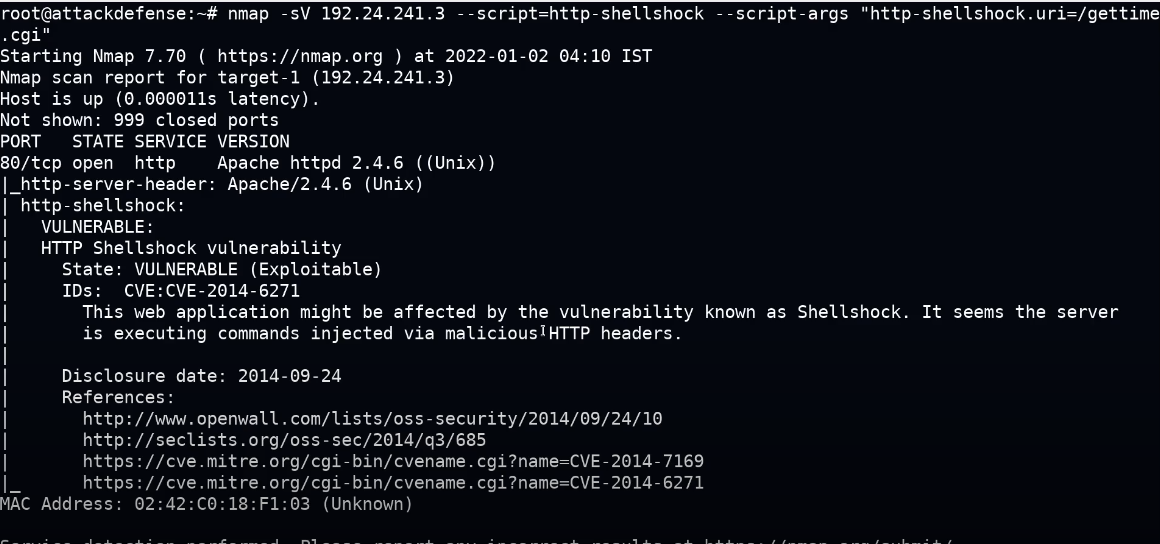Open the openwall.com oss-security reference link
1160x544 pixels.
(372, 419)
